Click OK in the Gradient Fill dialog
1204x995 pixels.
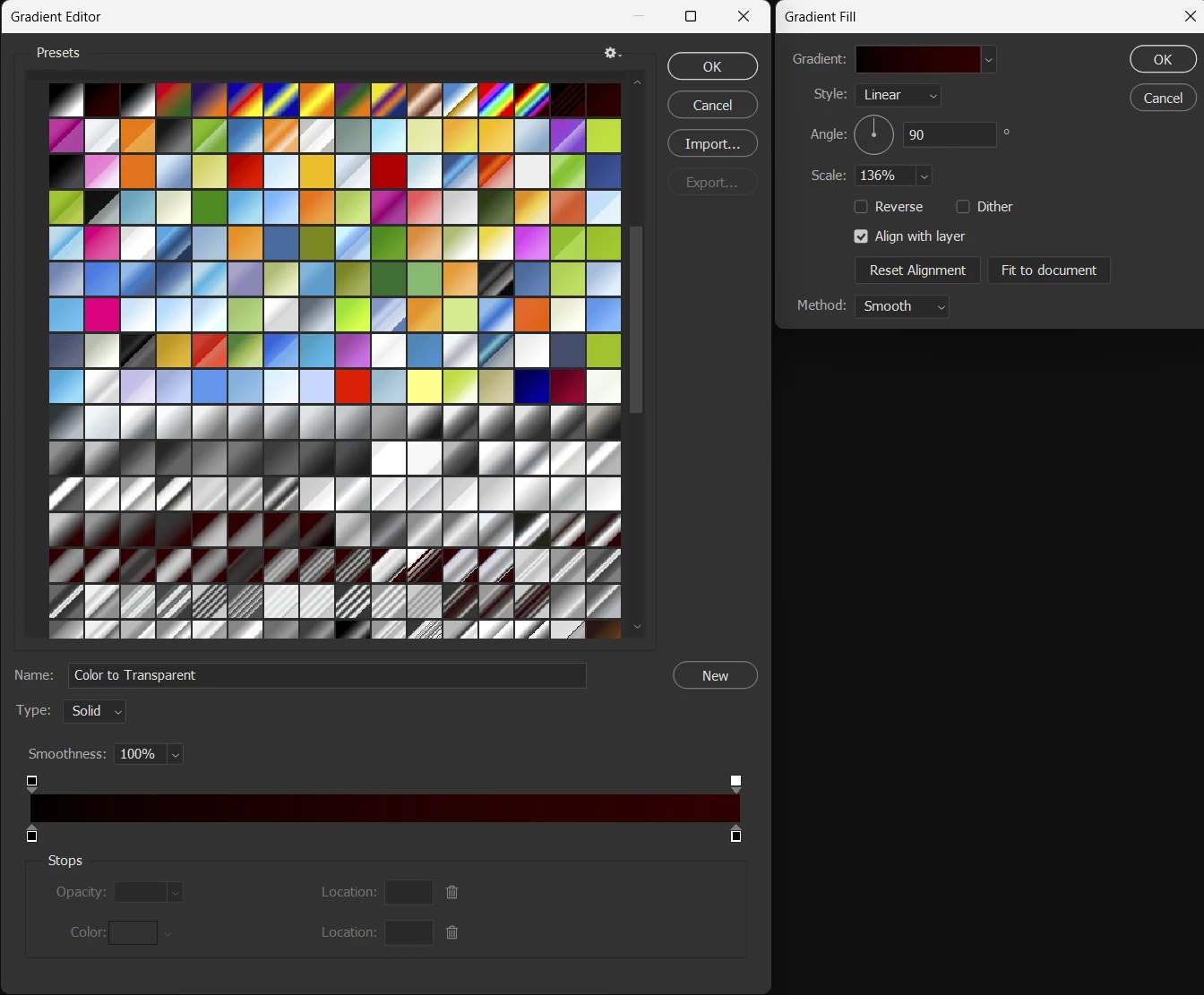click(x=1163, y=59)
